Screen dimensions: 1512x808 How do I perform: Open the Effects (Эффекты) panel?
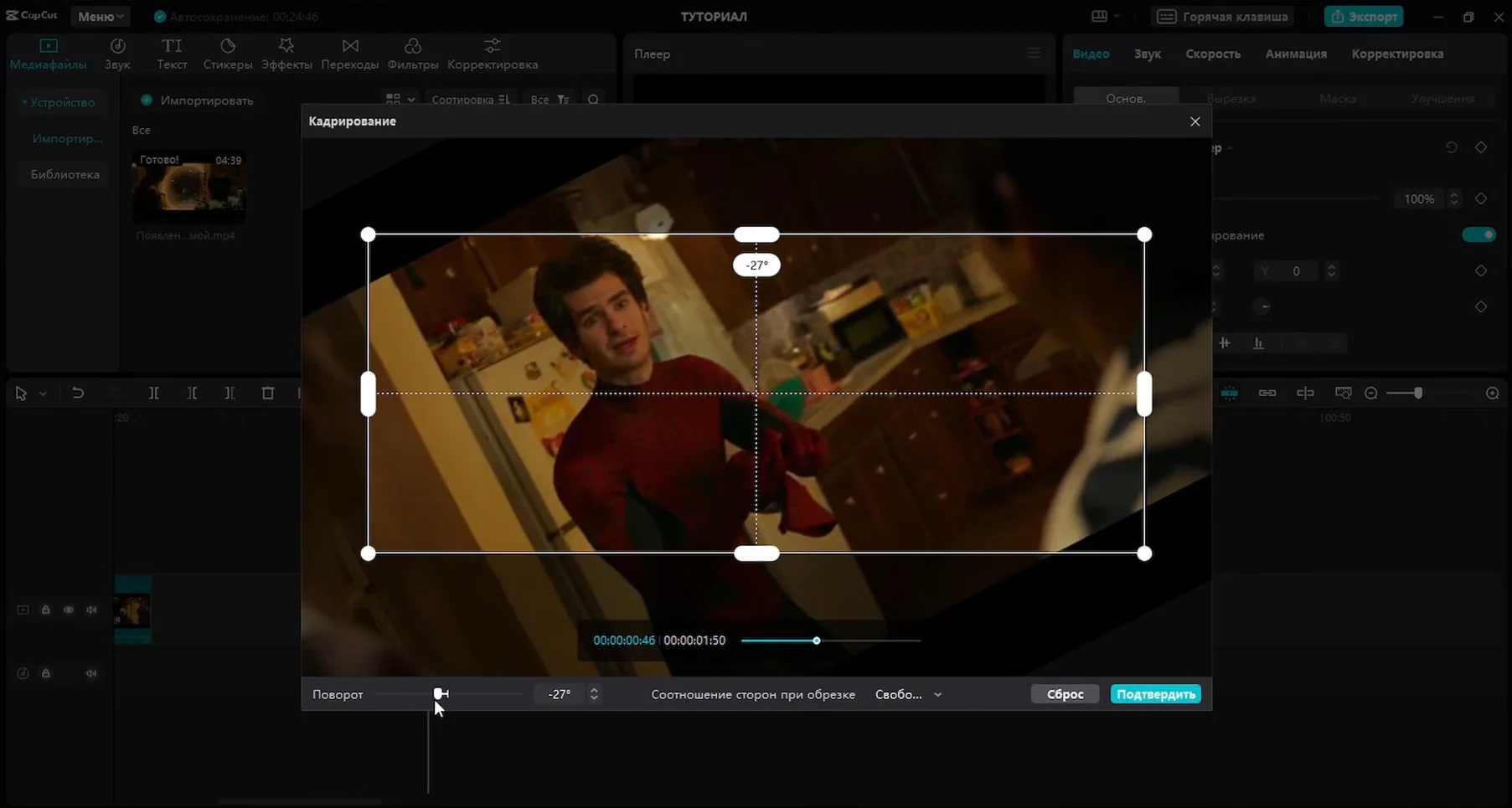point(286,54)
